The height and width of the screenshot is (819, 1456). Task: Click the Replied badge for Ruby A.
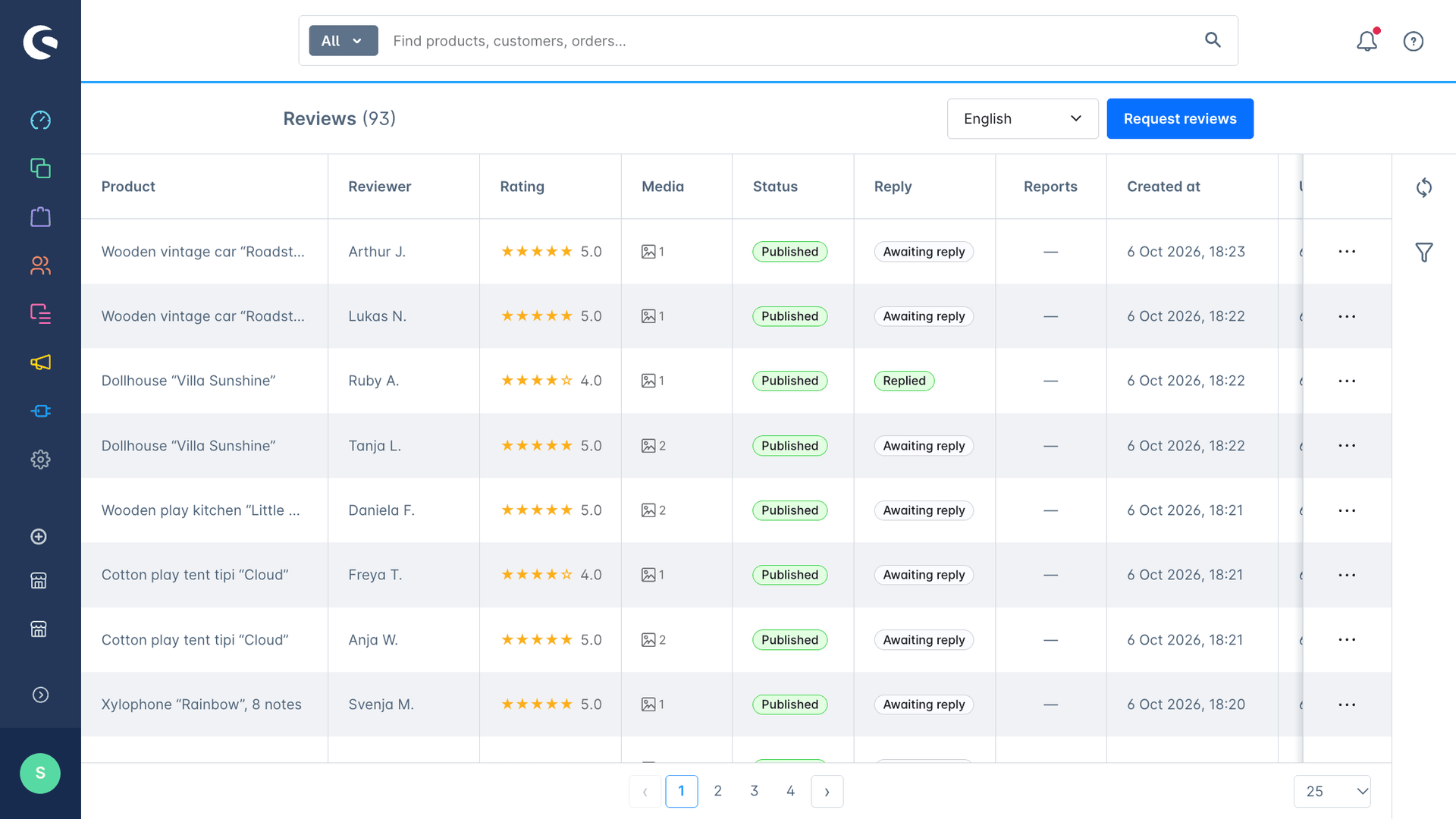pyautogui.click(x=904, y=381)
